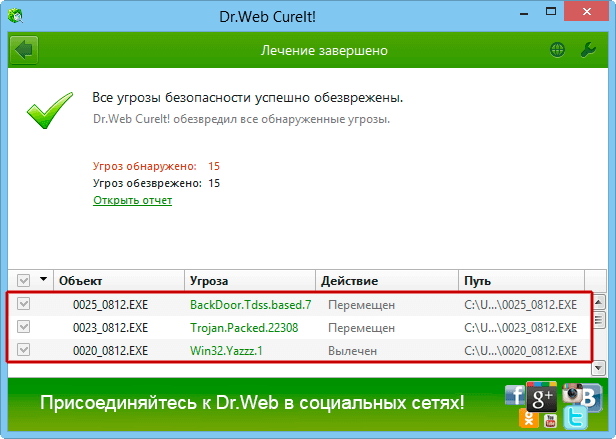
Task: Open the Odnoklassniki orange icon
Action: (x=528, y=418)
